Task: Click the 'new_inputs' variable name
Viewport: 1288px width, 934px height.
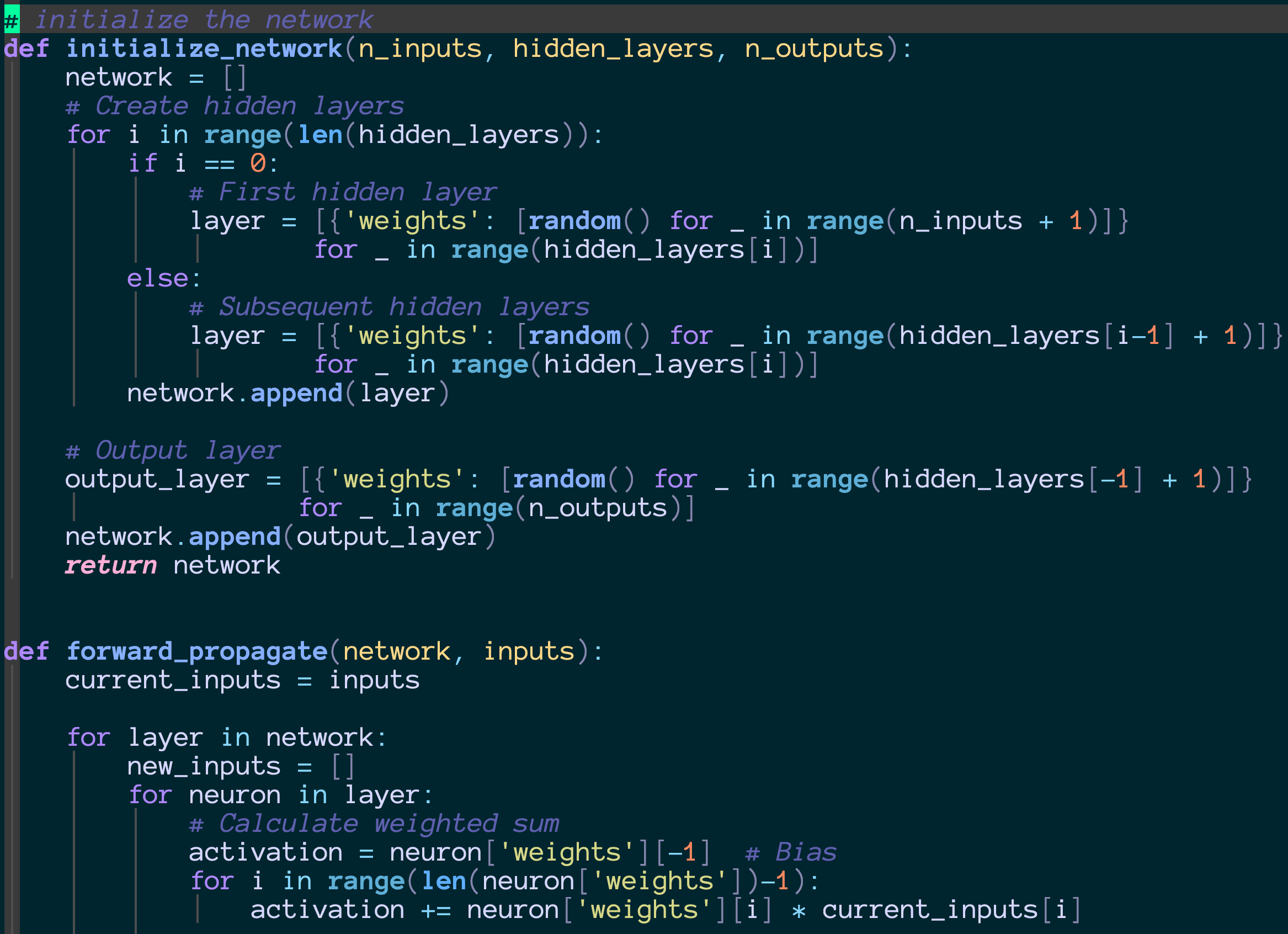Action: pyautogui.click(x=203, y=766)
